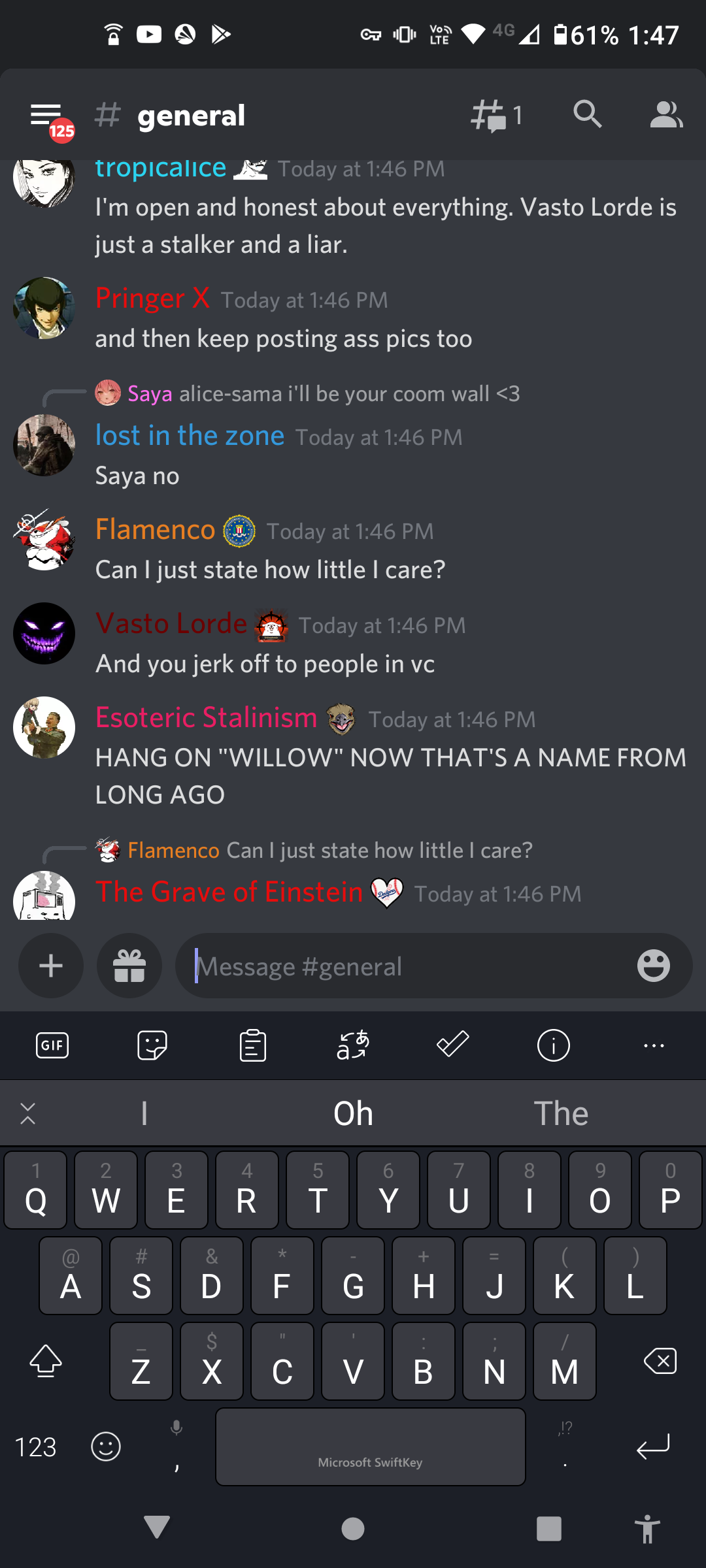Tap the username "Esoteric Stalinism"
This screenshot has width=706, height=1568.
[x=206, y=717]
